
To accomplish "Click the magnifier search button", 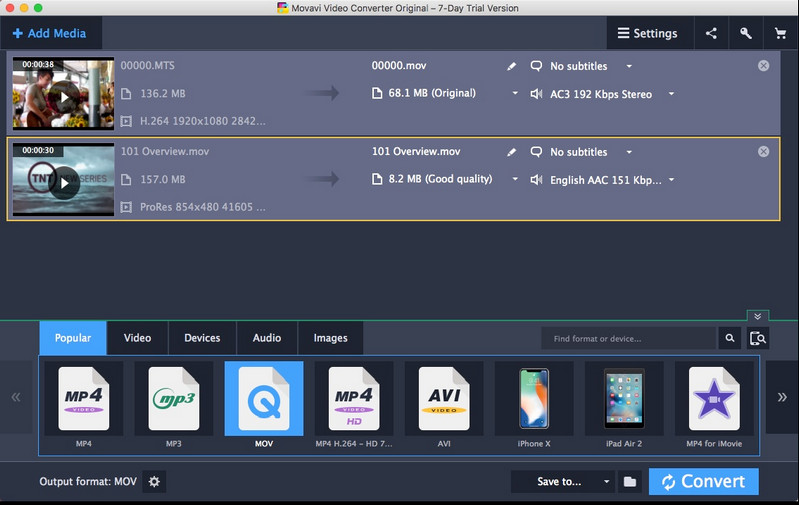I will tap(730, 338).
